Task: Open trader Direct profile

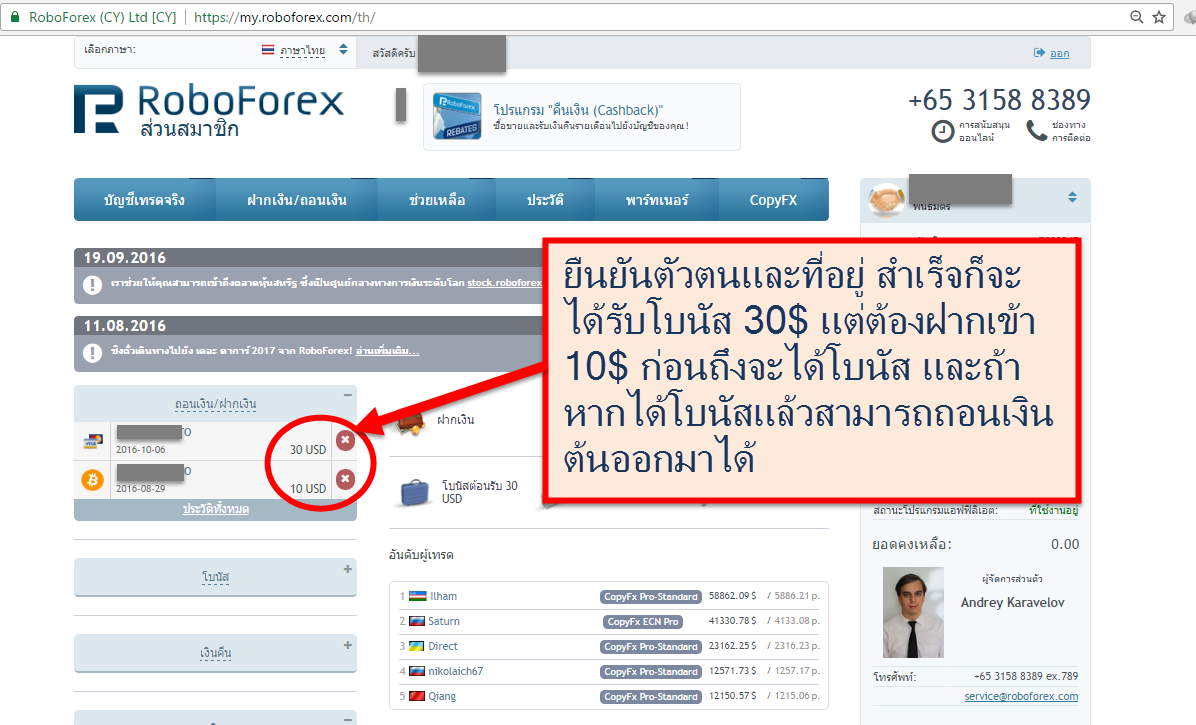Action: point(443,646)
